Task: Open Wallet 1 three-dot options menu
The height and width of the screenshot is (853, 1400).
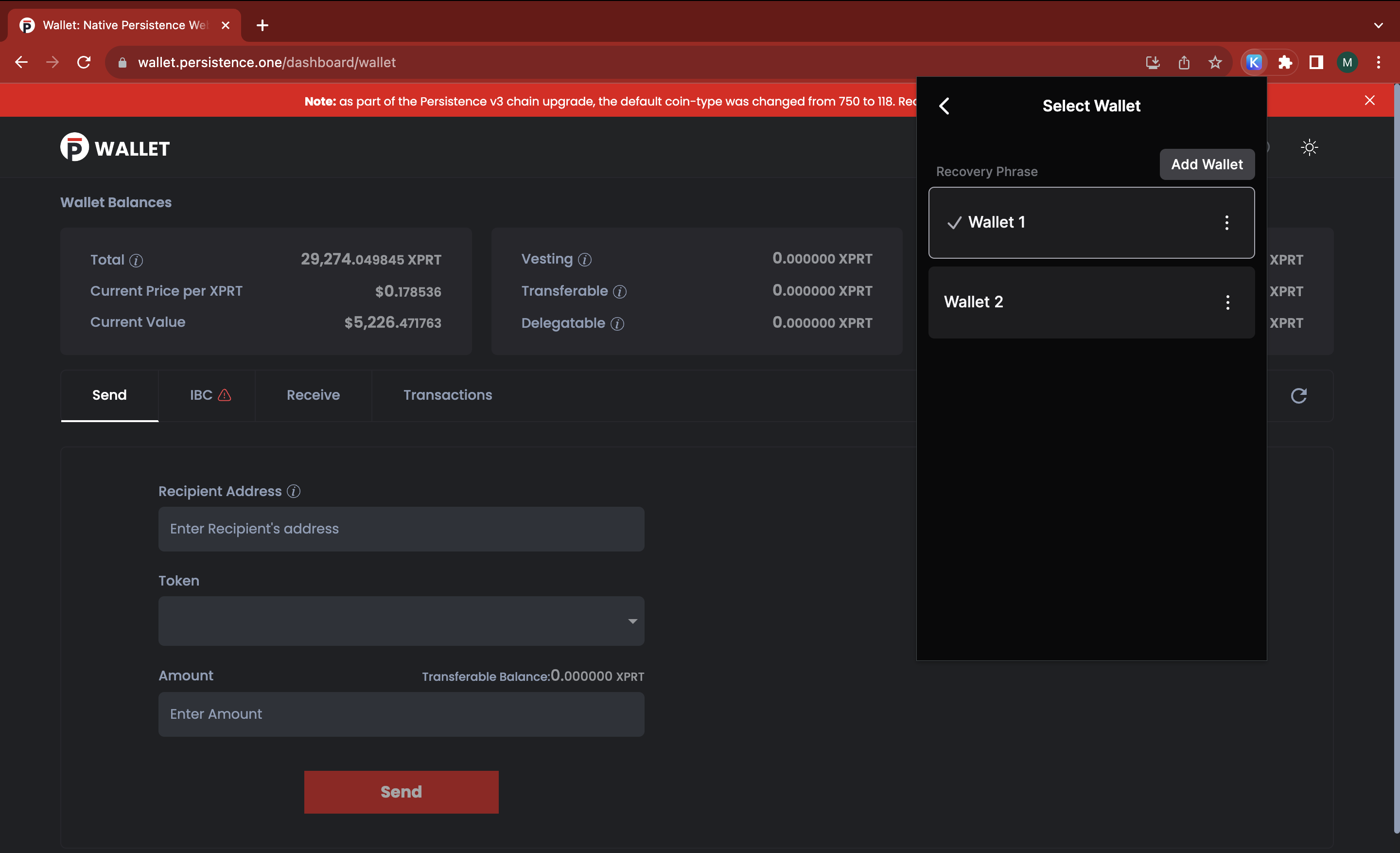Action: (1227, 223)
